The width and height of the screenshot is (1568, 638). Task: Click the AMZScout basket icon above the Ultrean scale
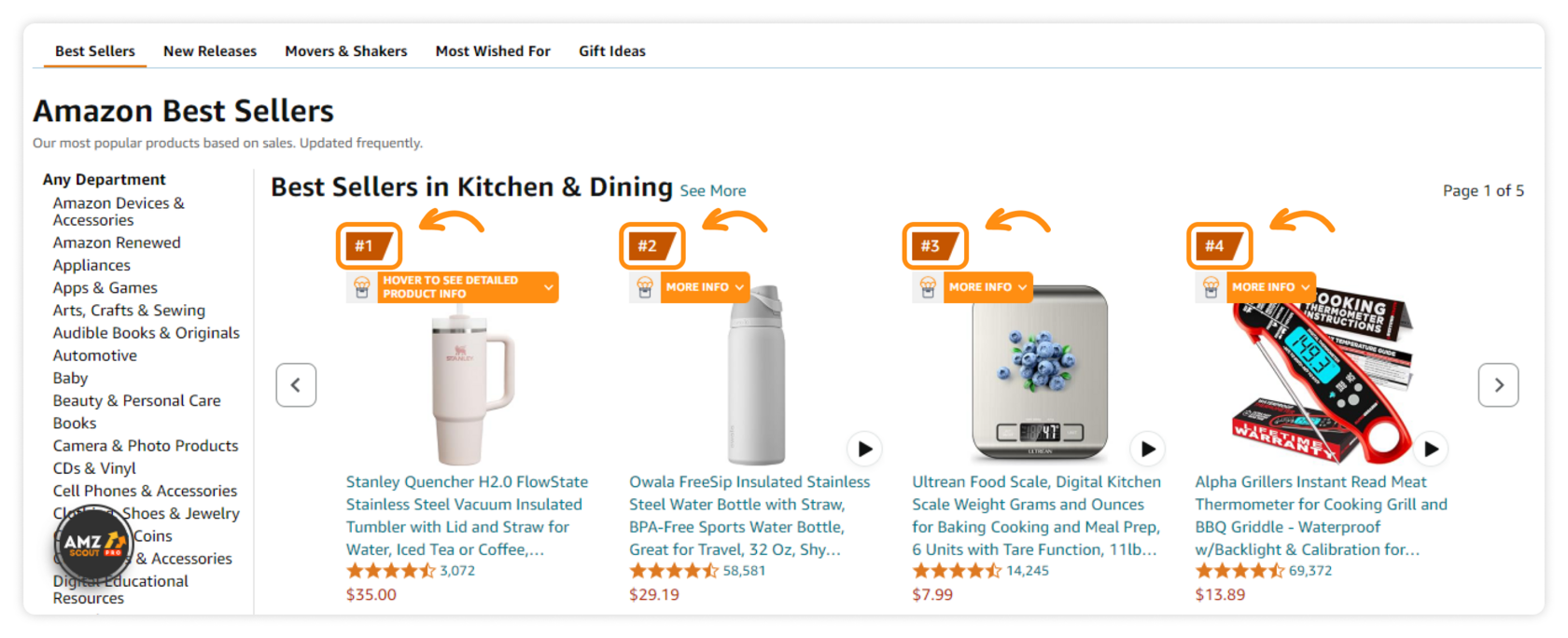pos(930,287)
